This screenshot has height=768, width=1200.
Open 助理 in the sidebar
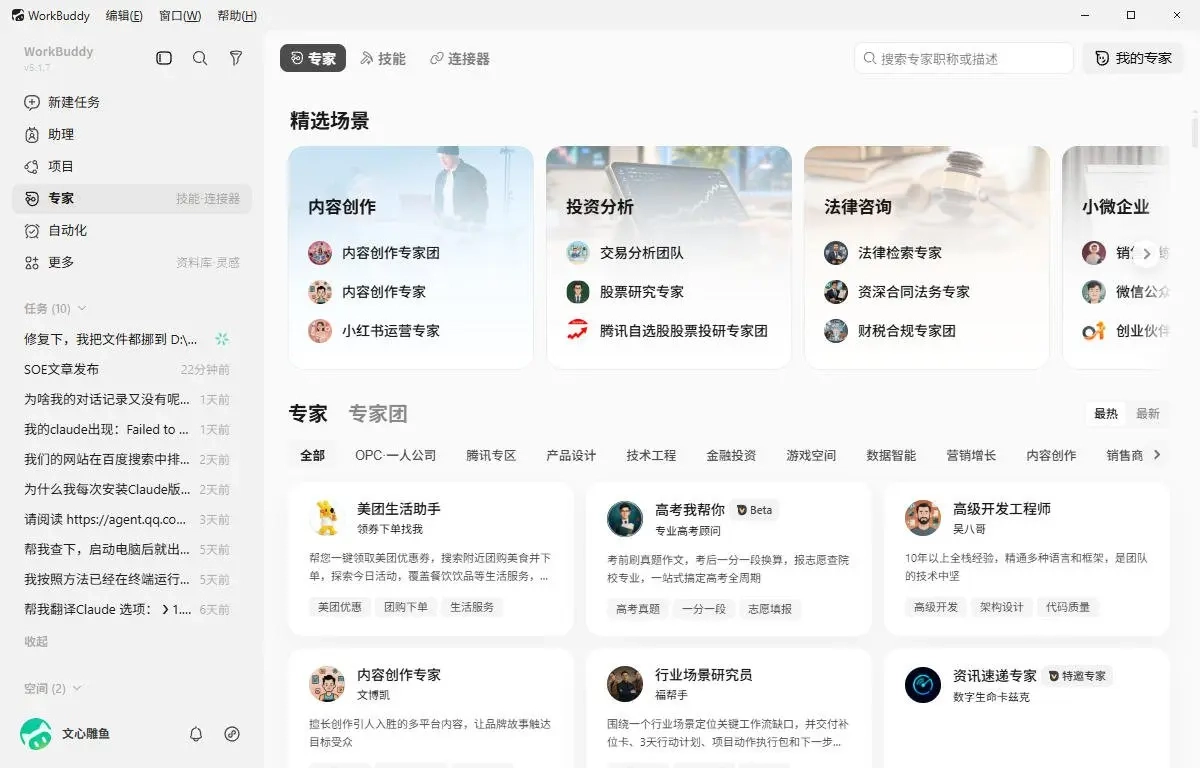click(131, 134)
